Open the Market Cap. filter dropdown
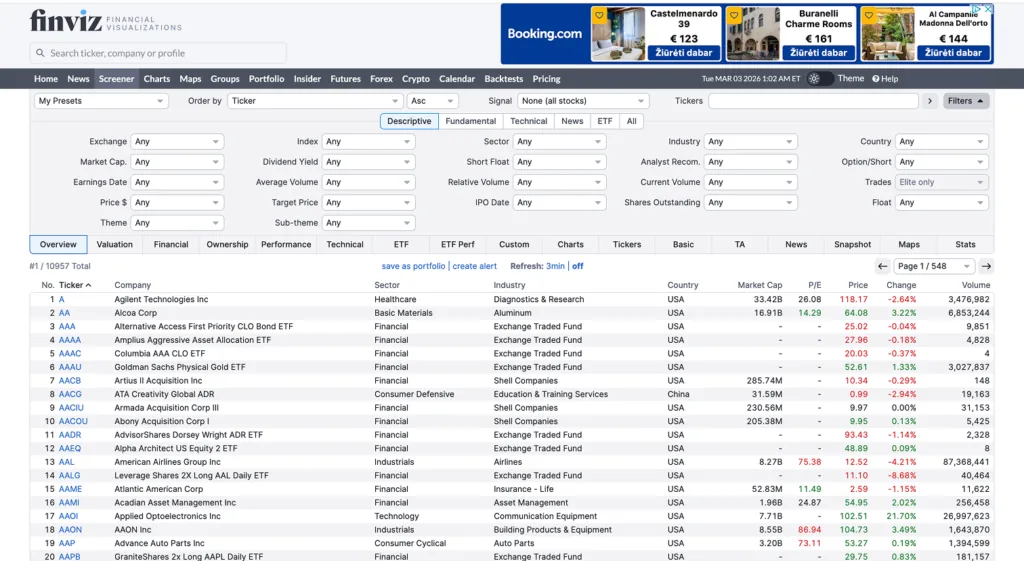The width and height of the screenshot is (1024, 561). click(177, 161)
